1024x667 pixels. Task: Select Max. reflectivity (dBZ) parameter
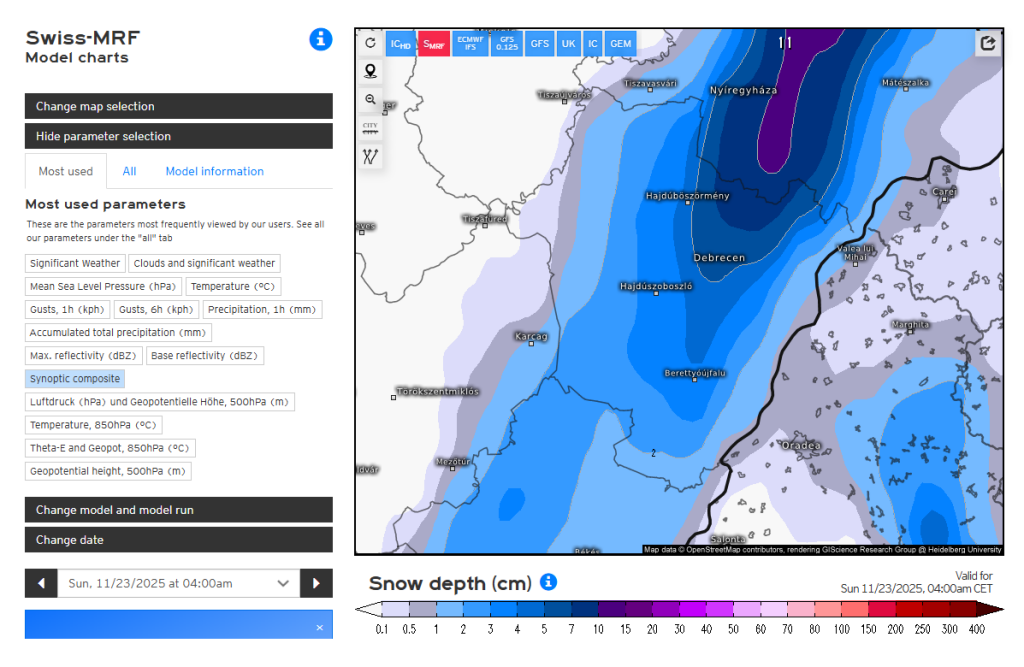84,355
